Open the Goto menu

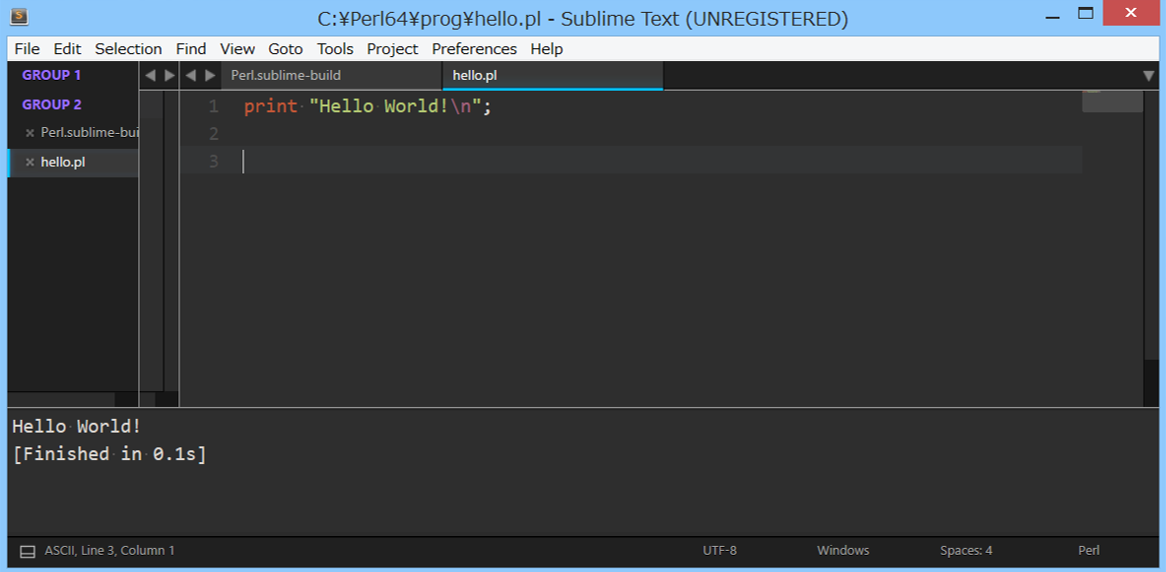[286, 49]
